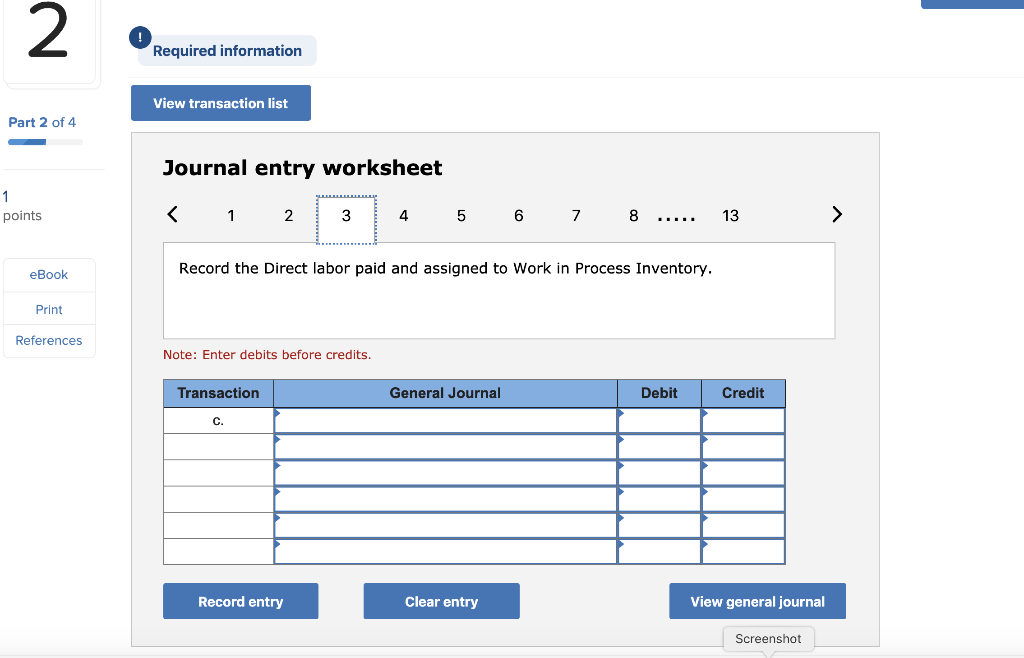Image resolution: width=1024 pixels, height=658 pixels.
Task: Click the General Journal column header
Action: (445, 393)
